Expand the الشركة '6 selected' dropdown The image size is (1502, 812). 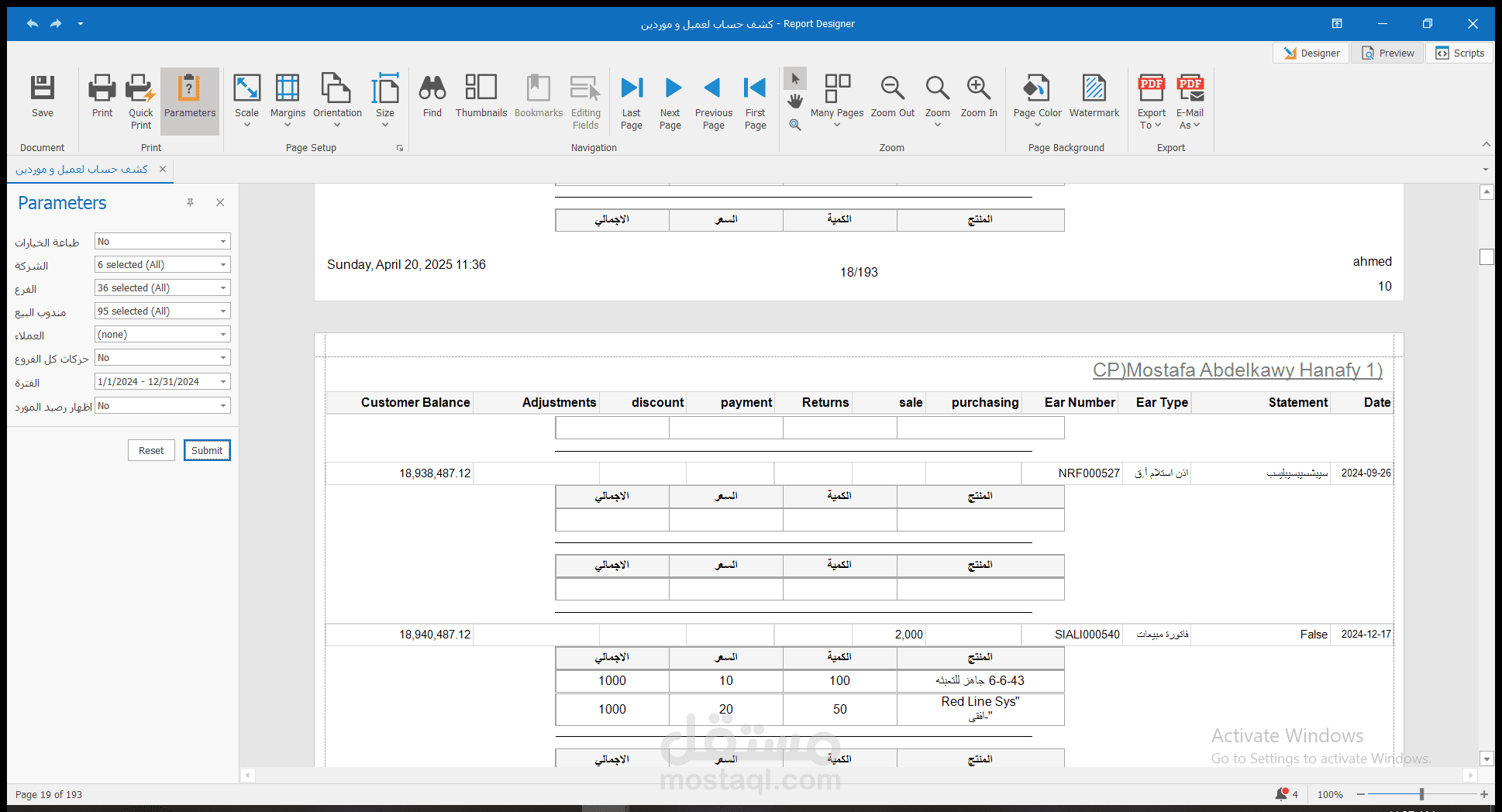point(163,265)
